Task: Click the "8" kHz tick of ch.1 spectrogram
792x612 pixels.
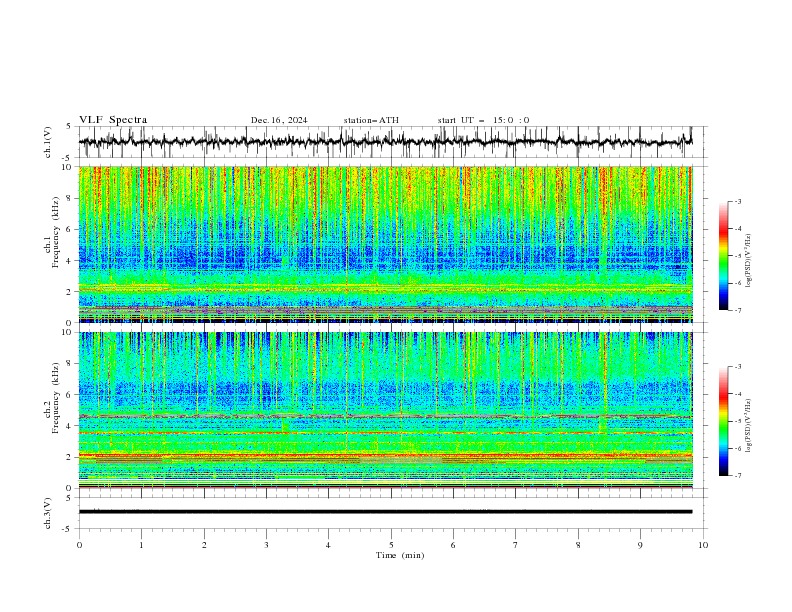Action: click(x=69, y=198)
